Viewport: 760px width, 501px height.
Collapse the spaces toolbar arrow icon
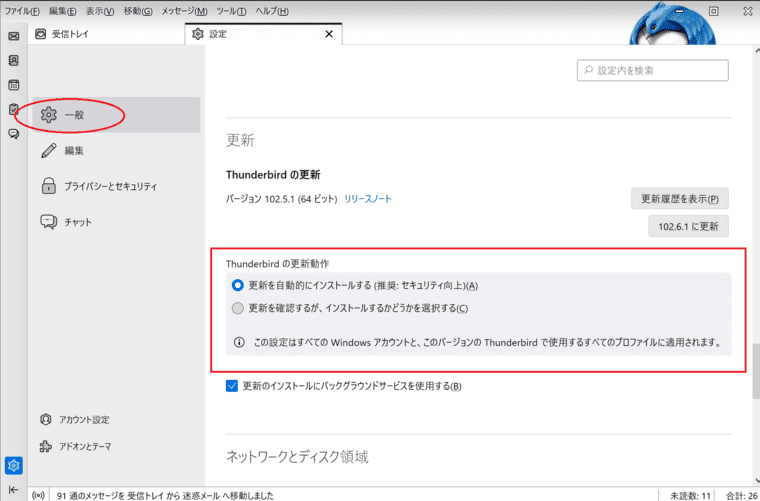(14, 490)
